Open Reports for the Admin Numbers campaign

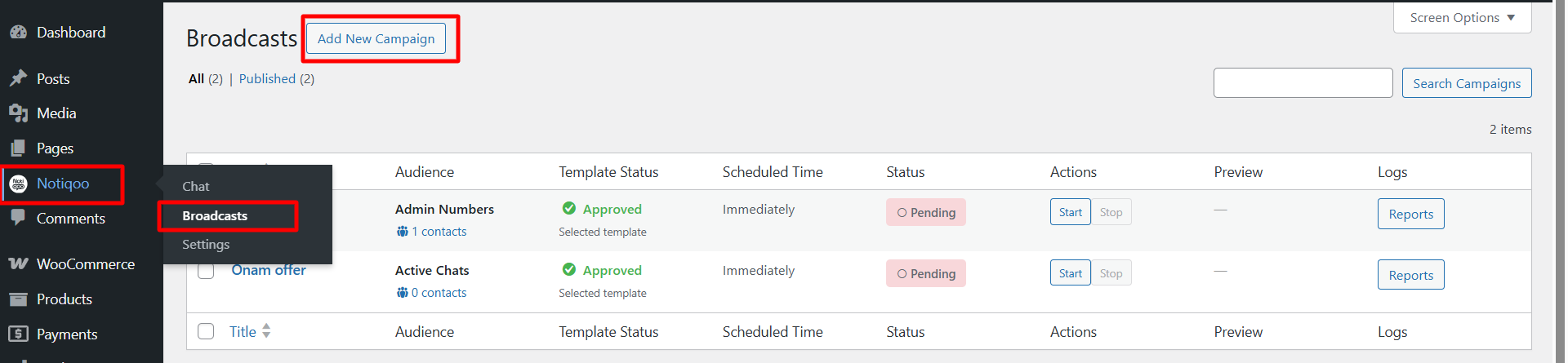point(1410,214)
